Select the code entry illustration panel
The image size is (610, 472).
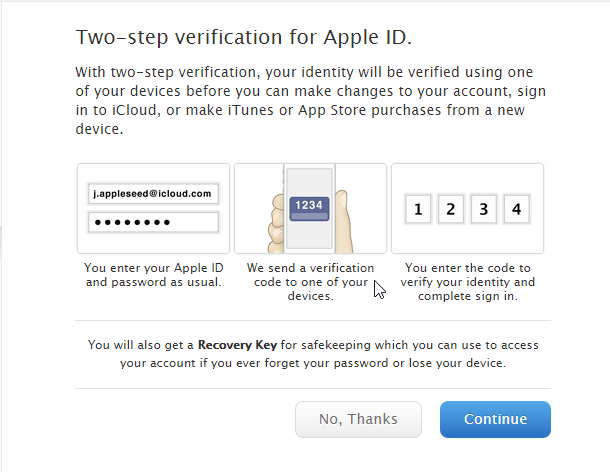pos(467,208)
